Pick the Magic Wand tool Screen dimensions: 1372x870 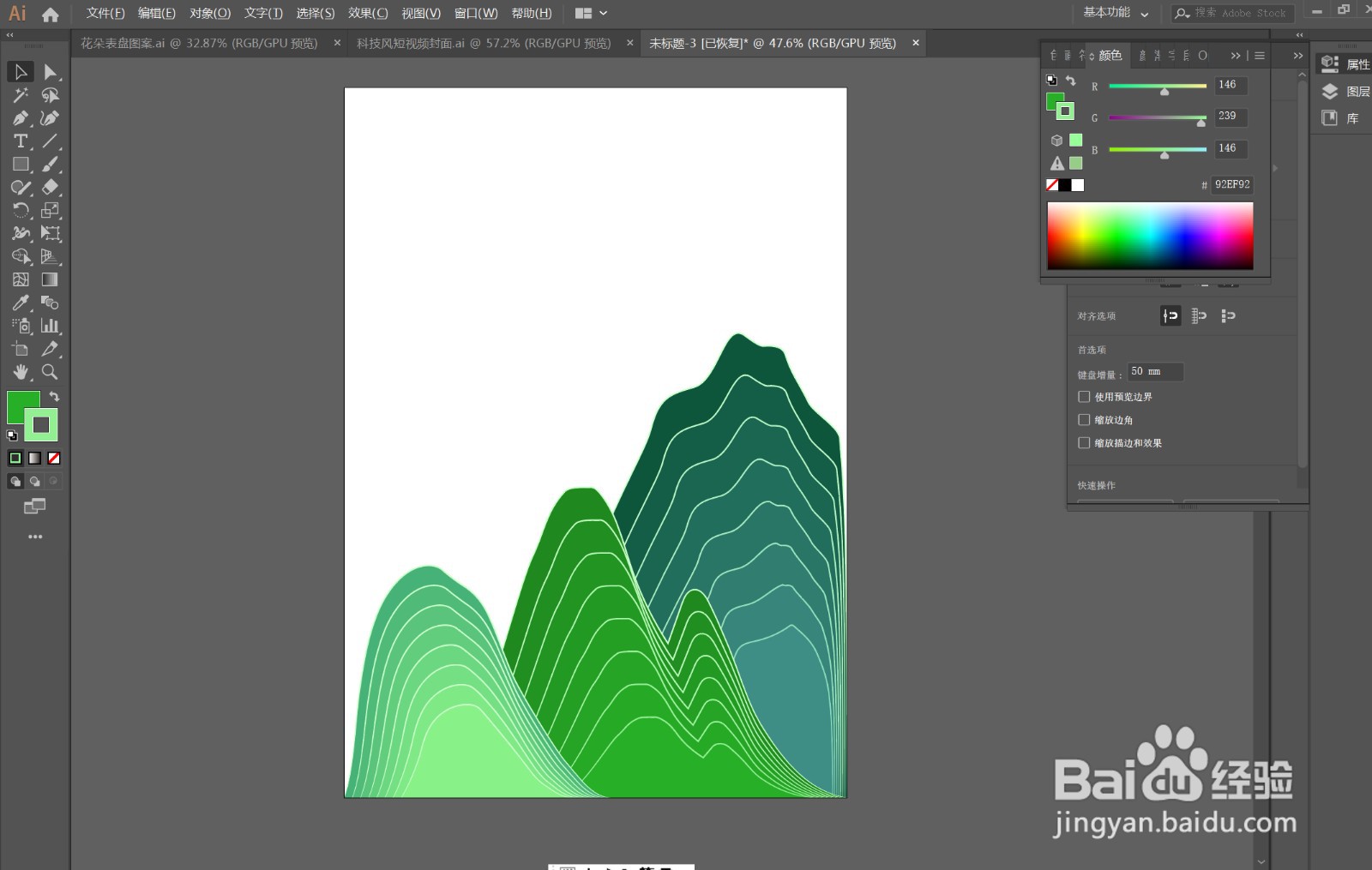21,95
